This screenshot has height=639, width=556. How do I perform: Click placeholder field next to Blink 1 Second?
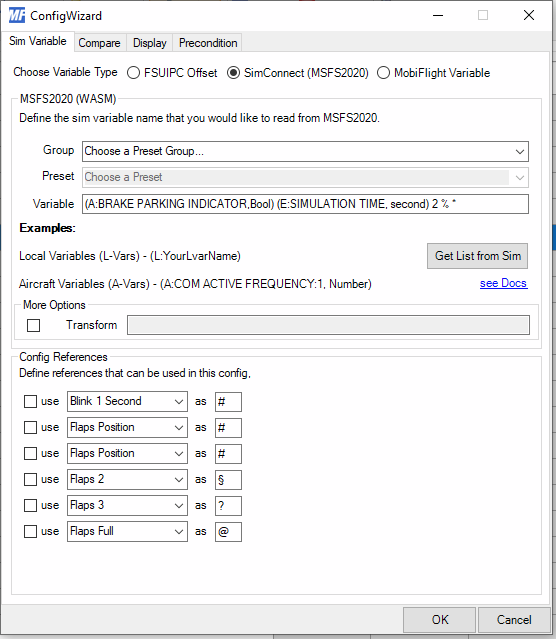(228, 402)
